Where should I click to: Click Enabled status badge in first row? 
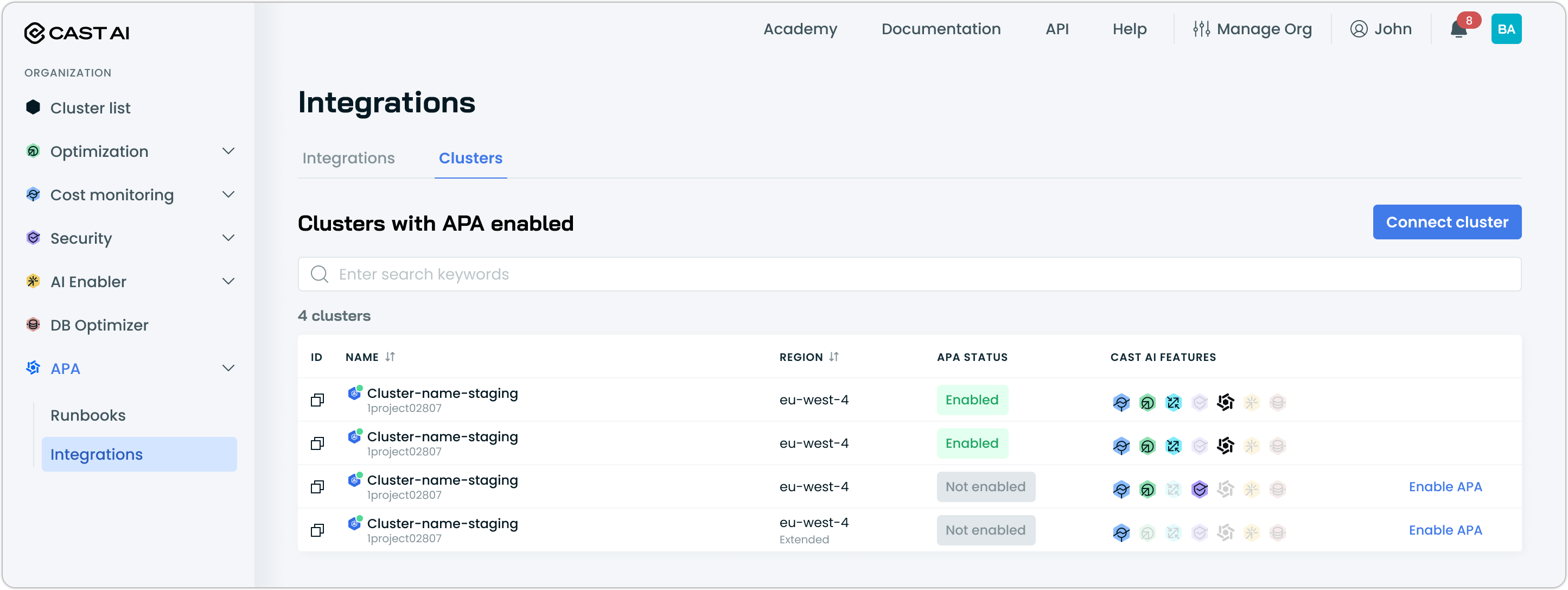(x=972, y=400)
